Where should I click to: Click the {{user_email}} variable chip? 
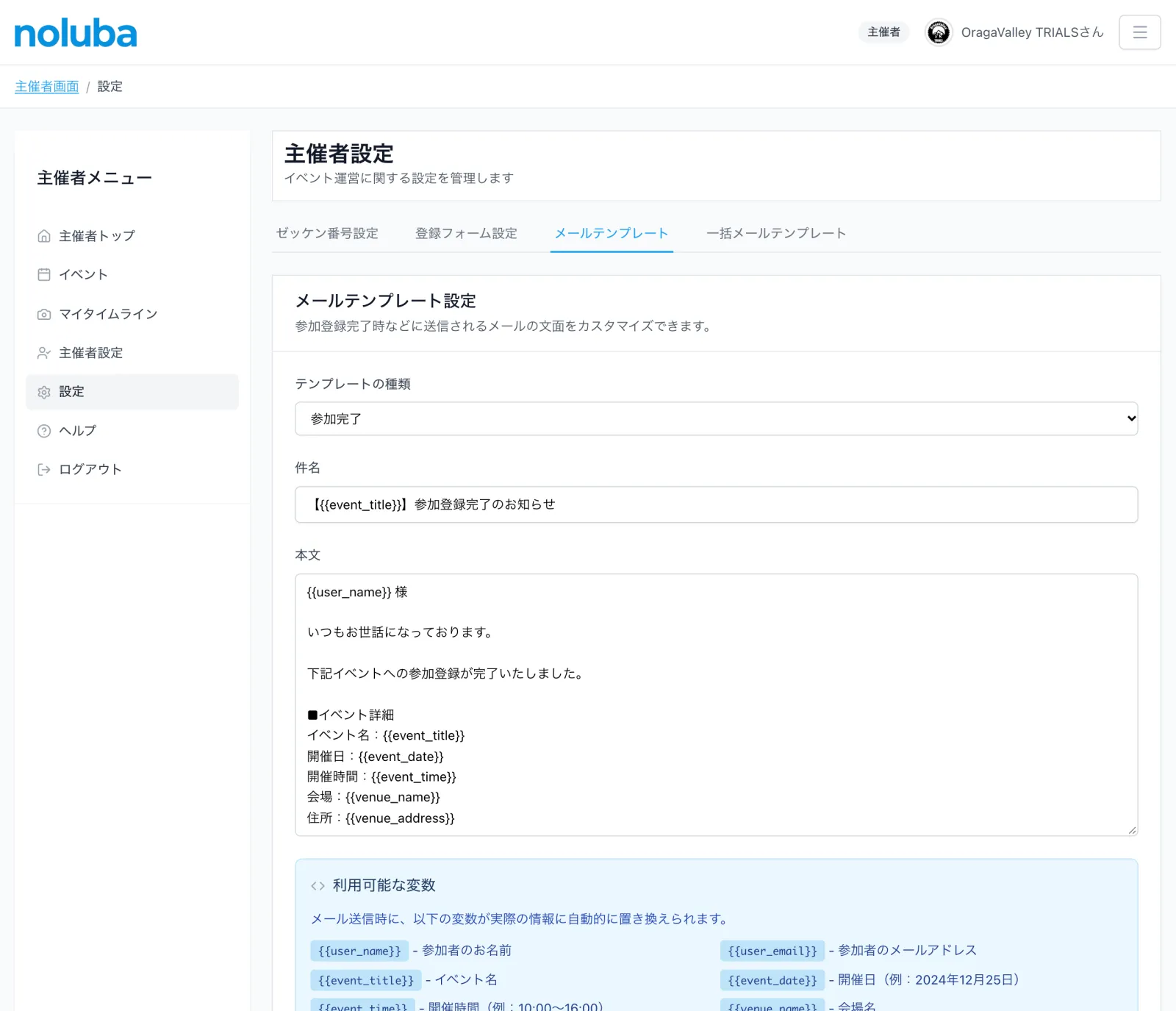tap(772, 951)
